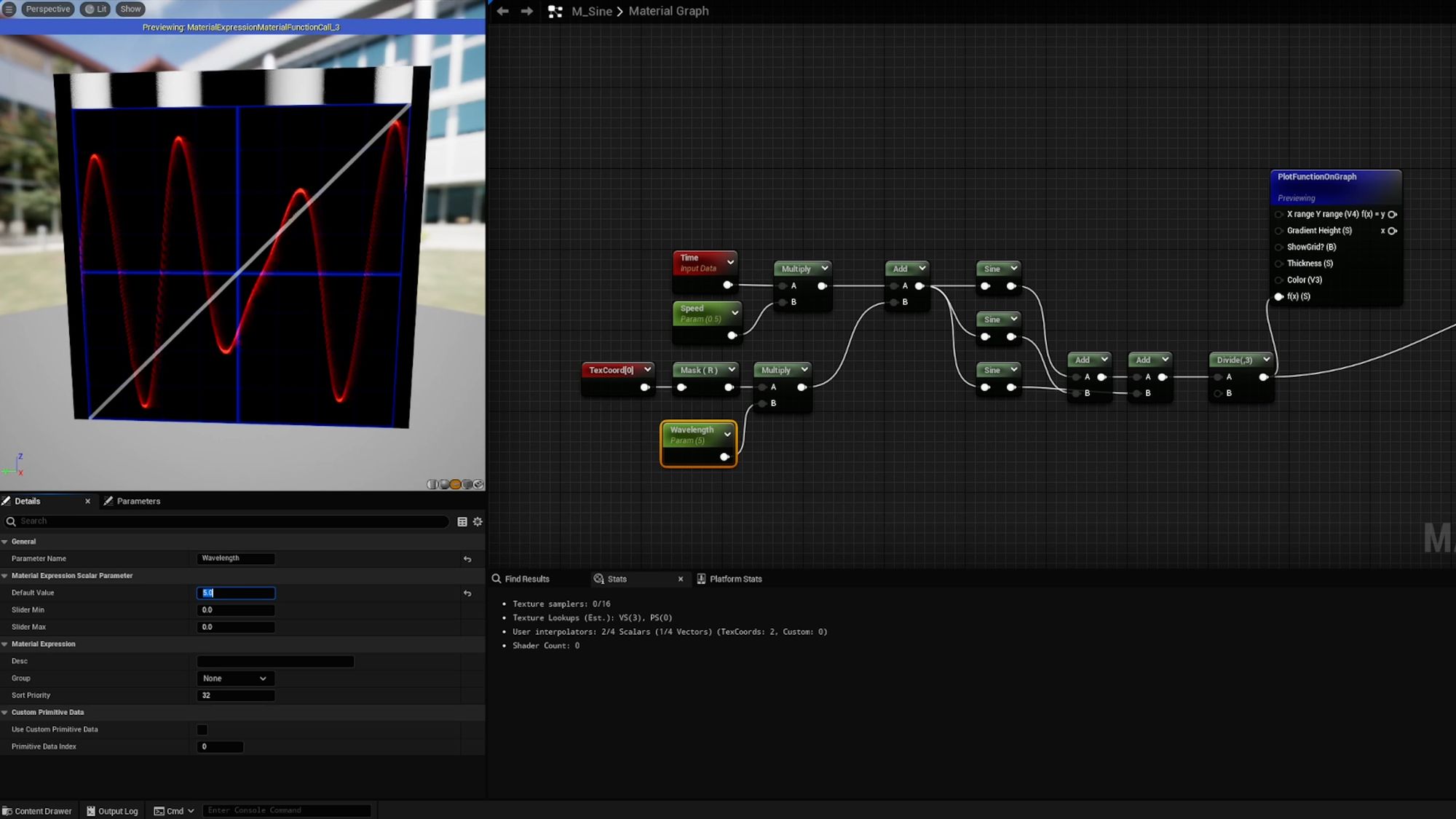
Task: Open the Show flags dropdown in the viewport
Action: point(130,9)
